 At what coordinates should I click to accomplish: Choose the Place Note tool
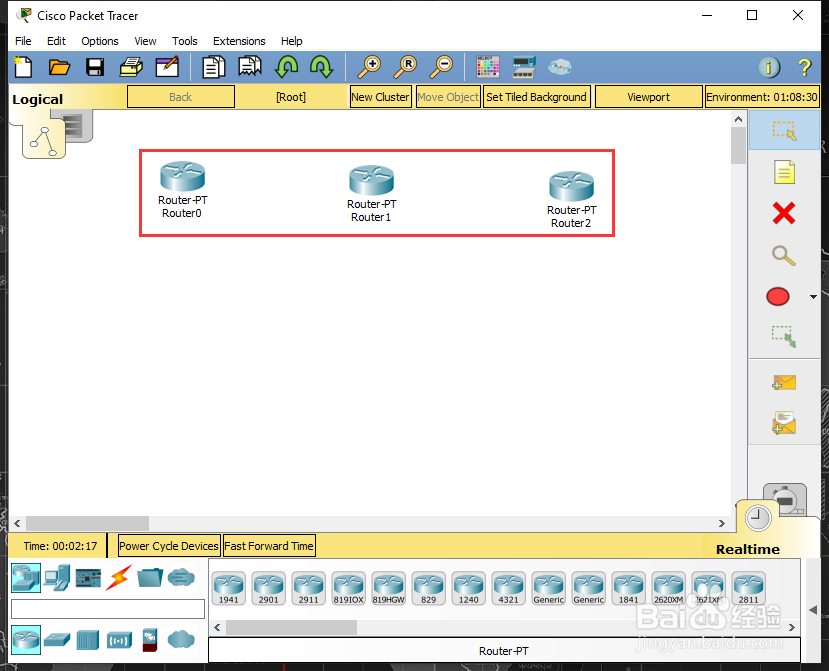click(x=784, y=172)
